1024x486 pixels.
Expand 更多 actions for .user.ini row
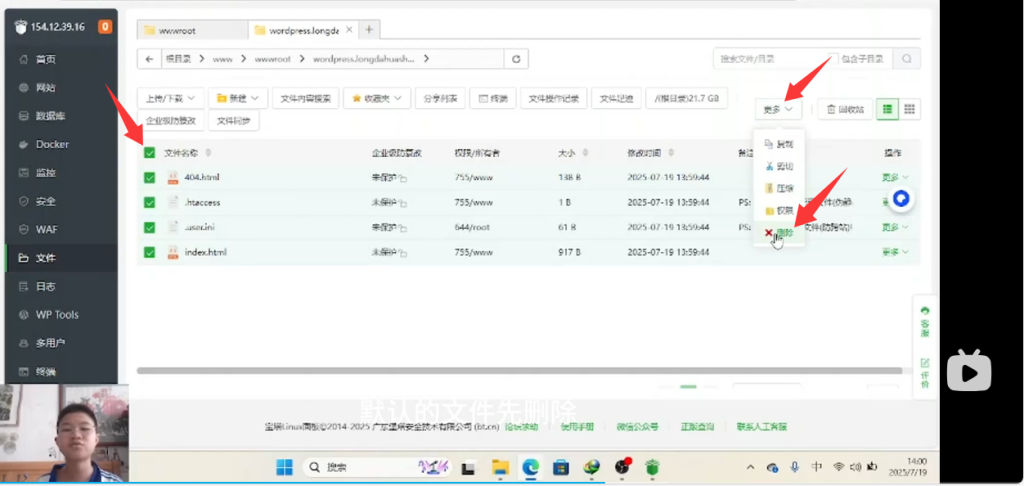(x=895, y=227)
